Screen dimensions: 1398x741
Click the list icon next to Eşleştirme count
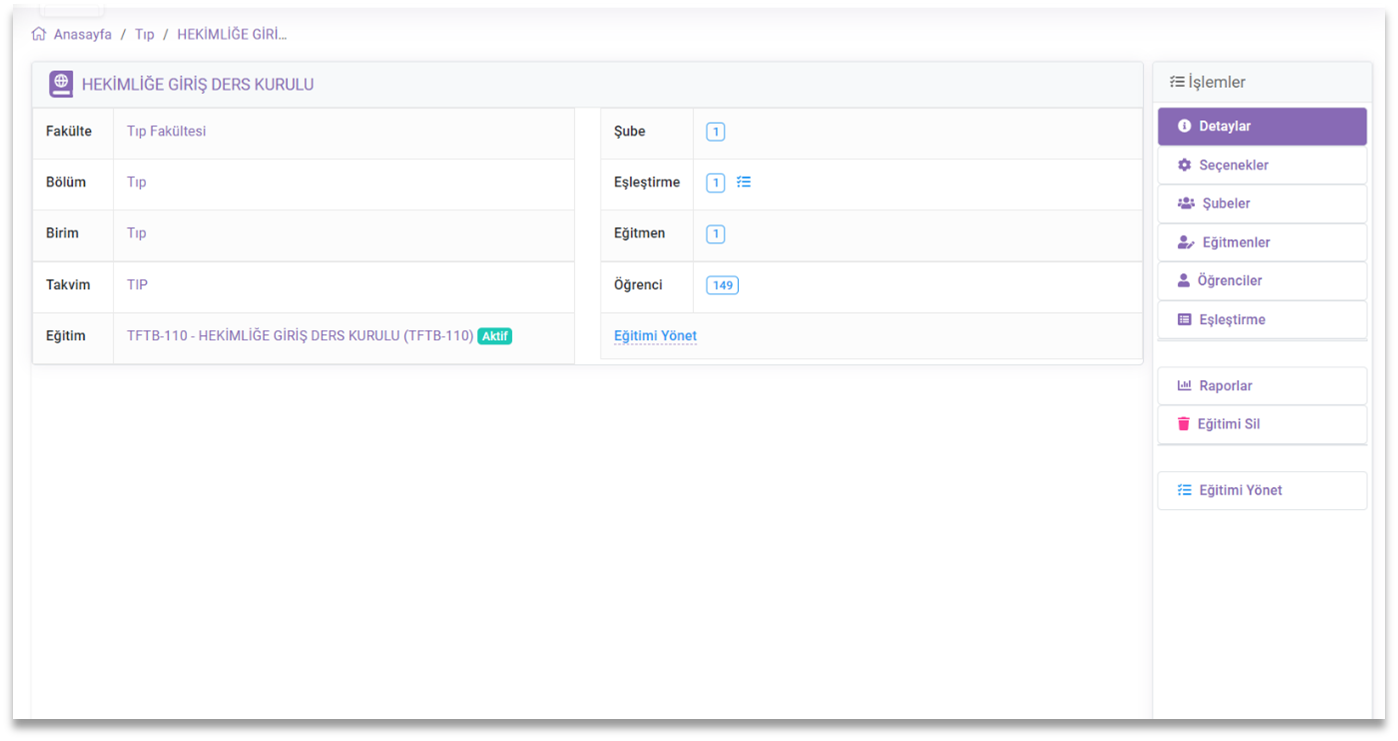pyautogui.click(x=744, y=182)
